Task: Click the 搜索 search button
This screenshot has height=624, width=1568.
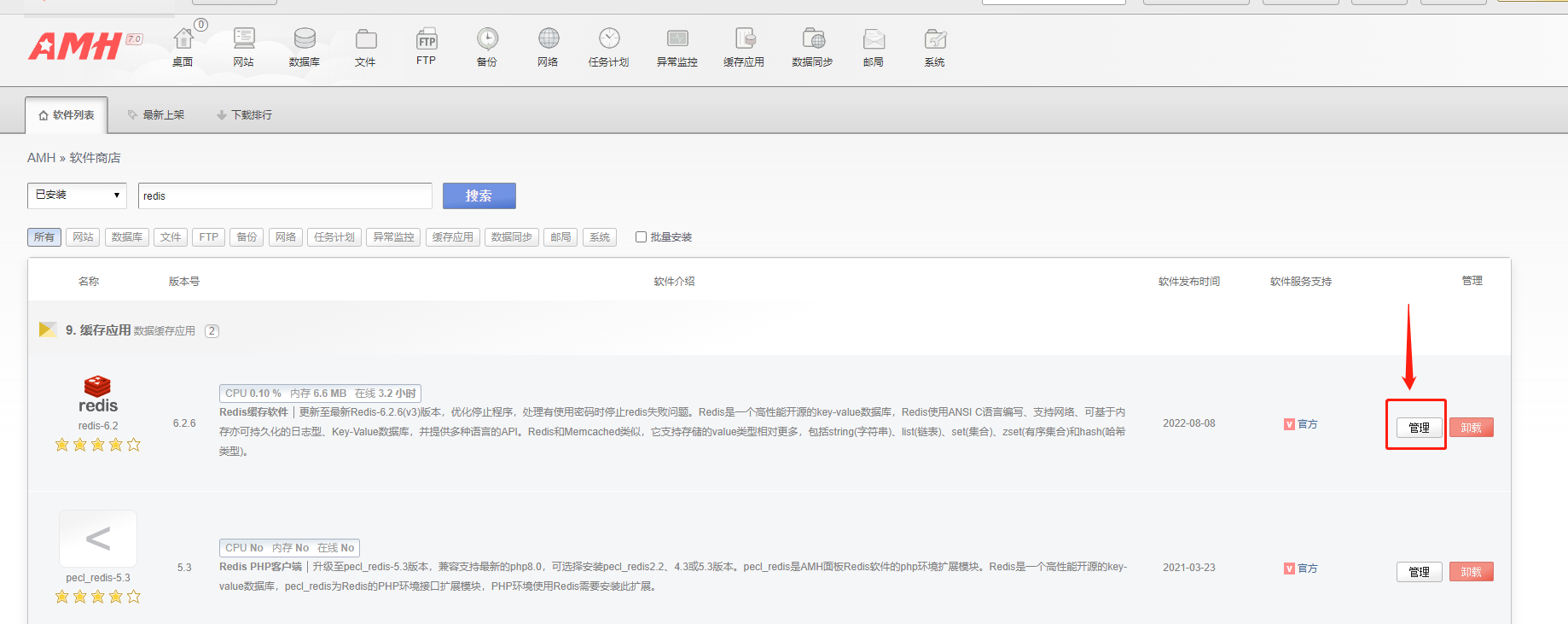Action: point(479,195)
